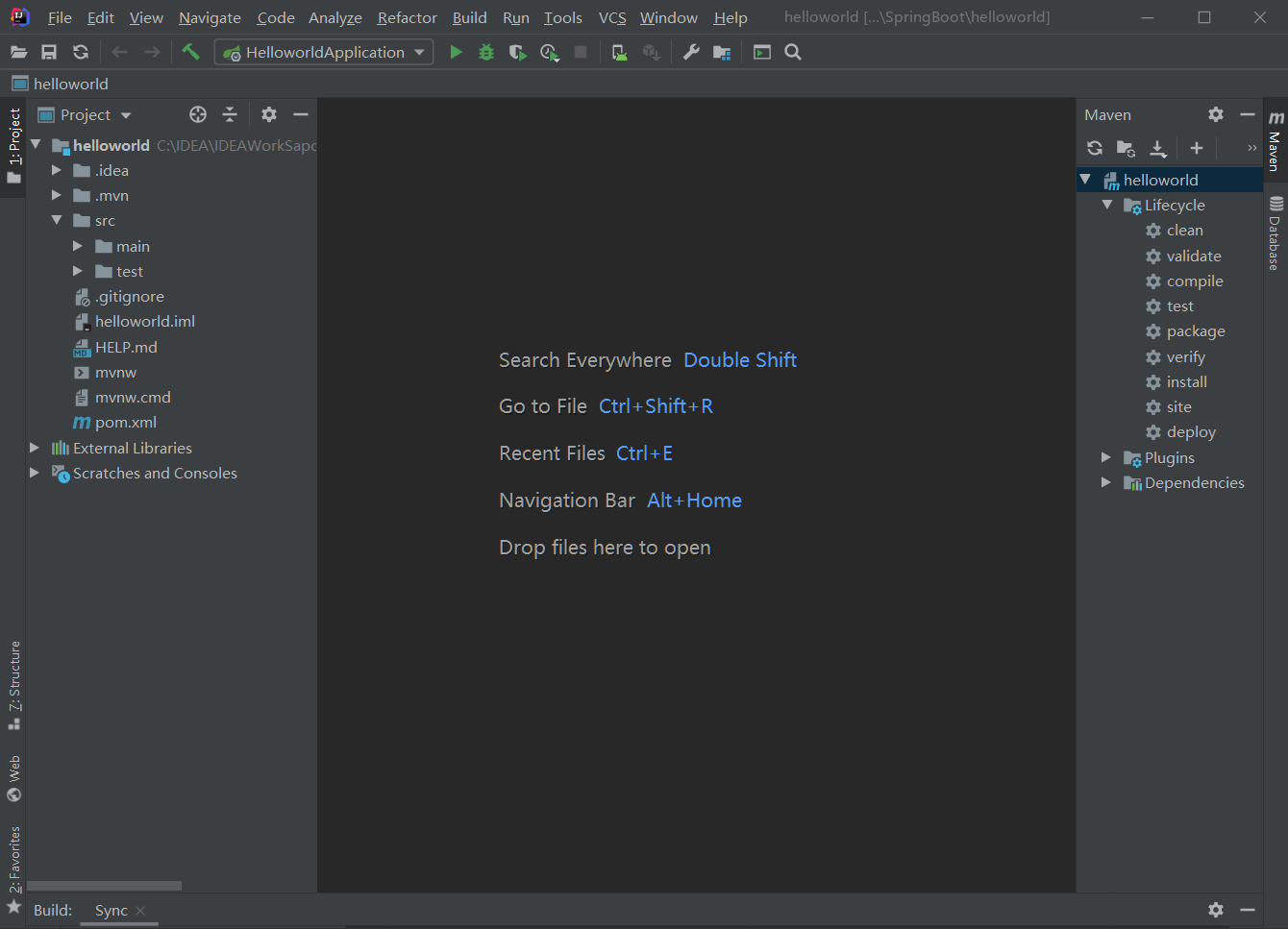The image size is (1288, 929).
Task: Expand the Maven Plugins node
Action: coord(1106,457)
